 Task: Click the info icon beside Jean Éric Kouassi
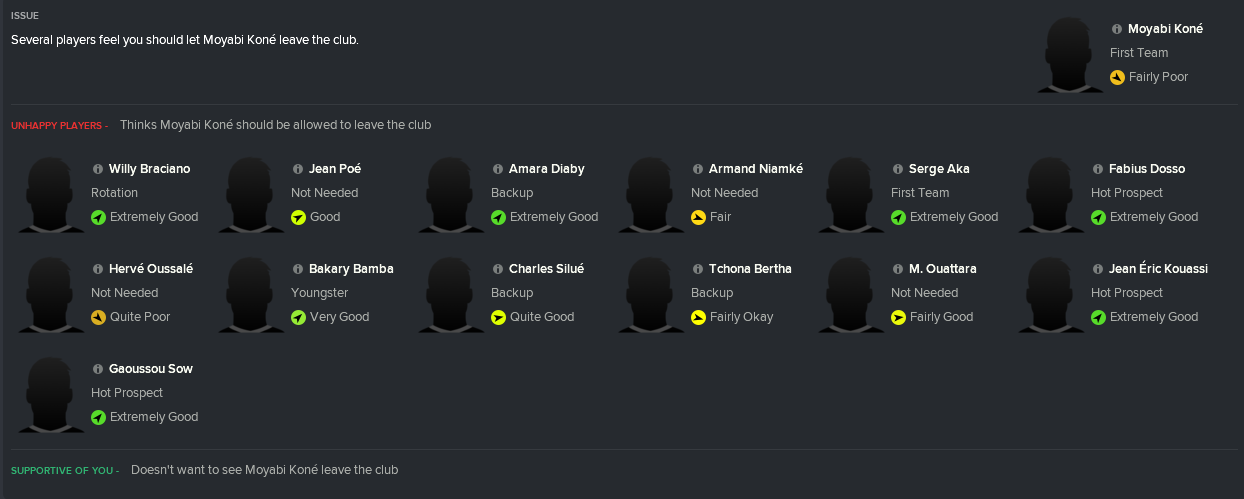click(1098, 269)
